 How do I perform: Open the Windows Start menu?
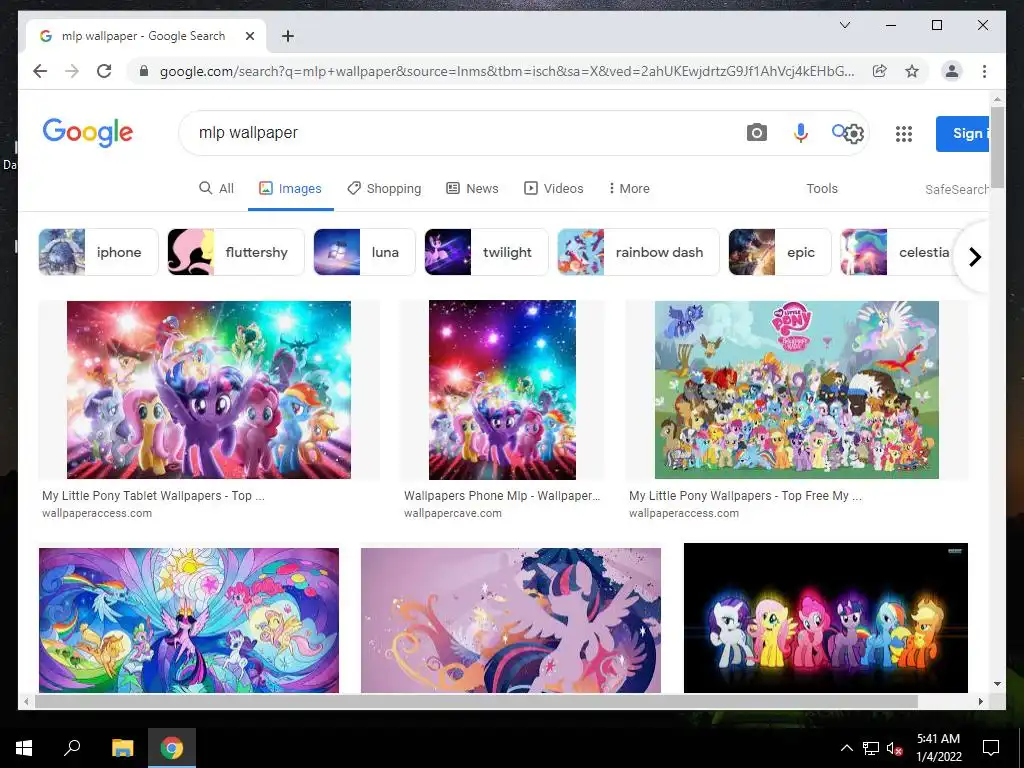tap(24, 748)
